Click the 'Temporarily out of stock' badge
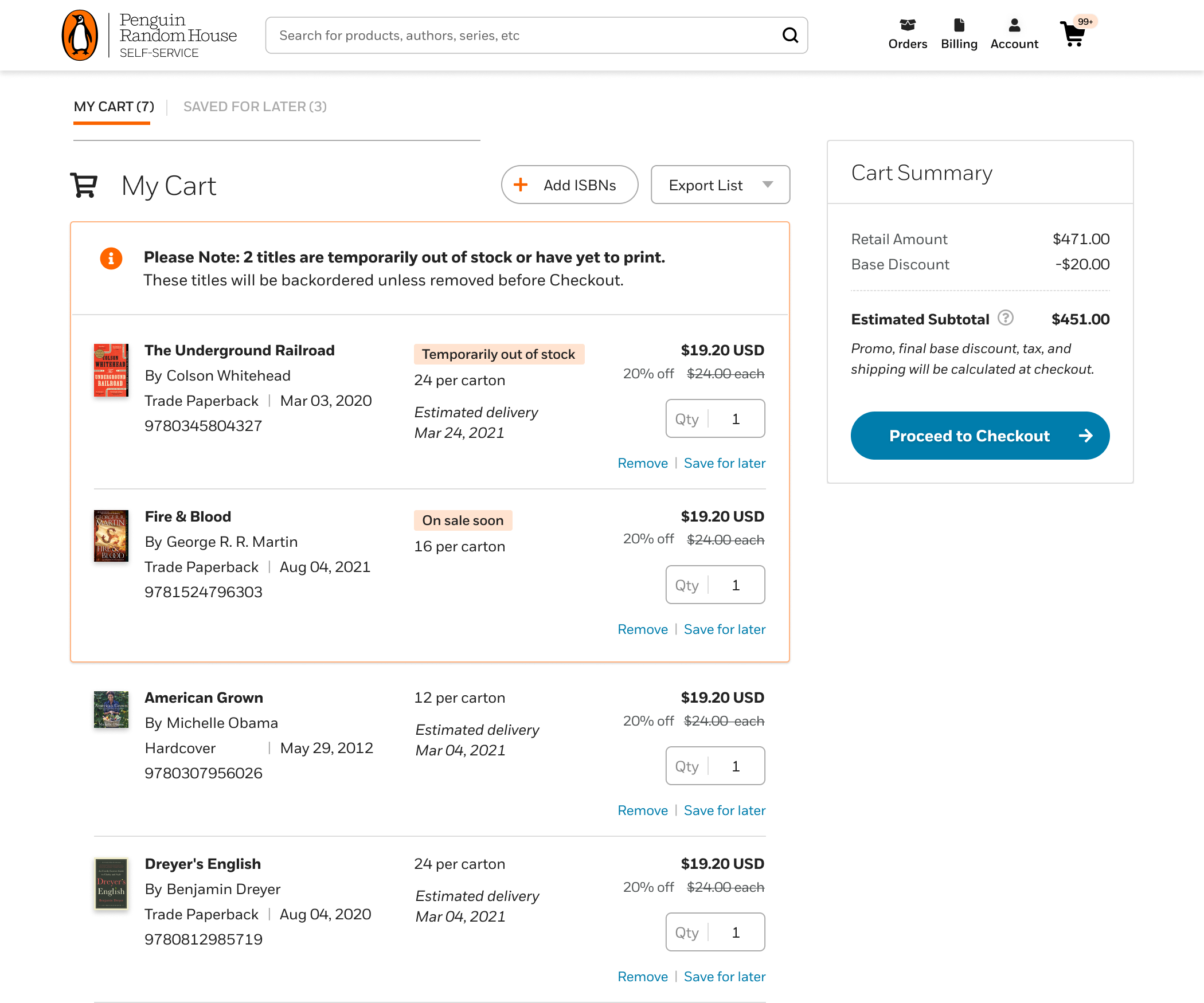This screenshot has width=1204, height=1003. click(x=499, y=354)
